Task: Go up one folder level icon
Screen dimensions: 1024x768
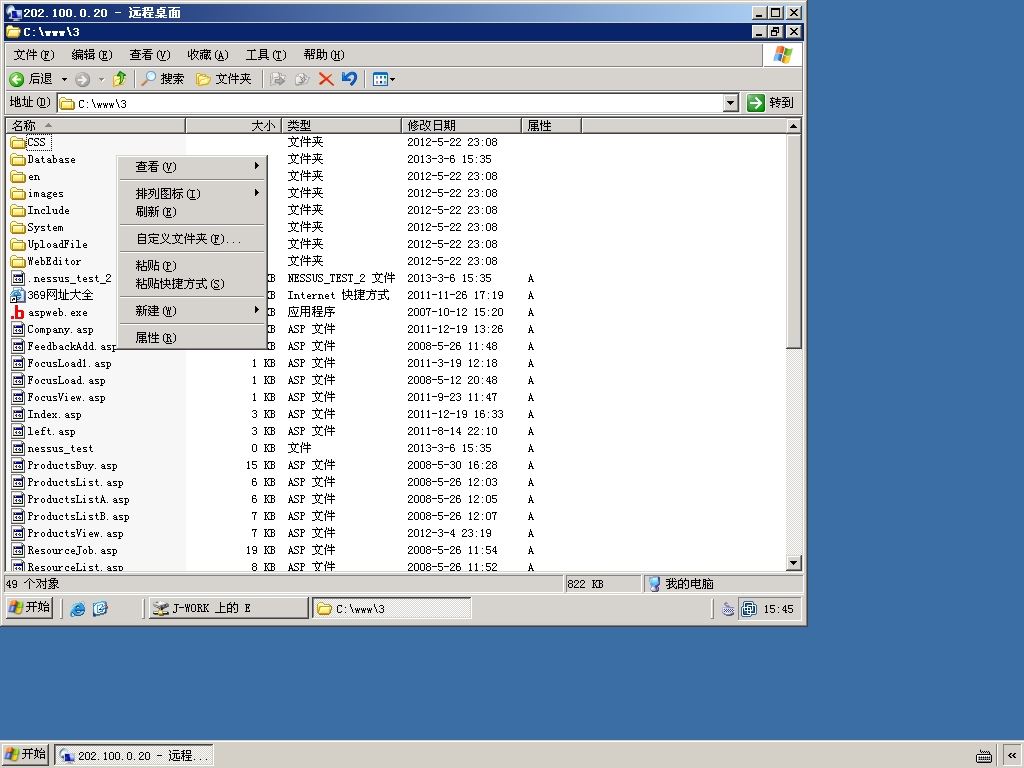Action: click(x=119, y=79)
